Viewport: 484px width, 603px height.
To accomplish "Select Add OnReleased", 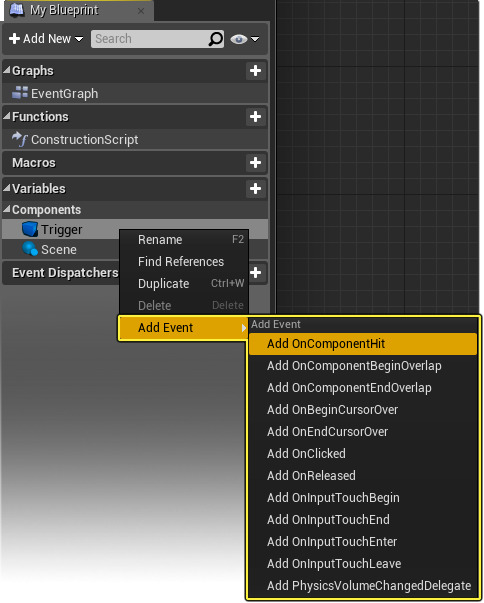I will (363, 476).
